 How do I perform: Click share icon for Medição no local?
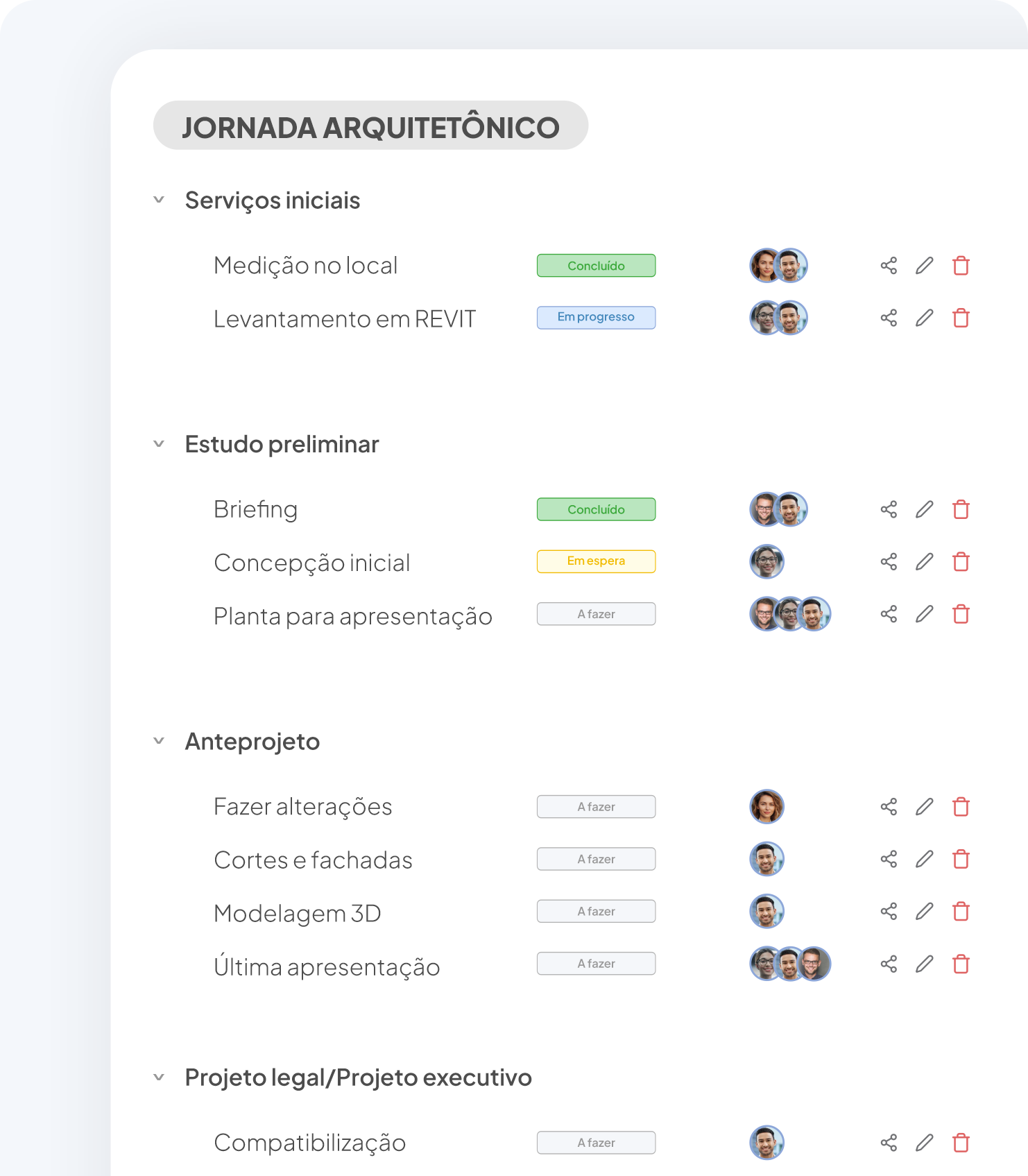(889, 266)
